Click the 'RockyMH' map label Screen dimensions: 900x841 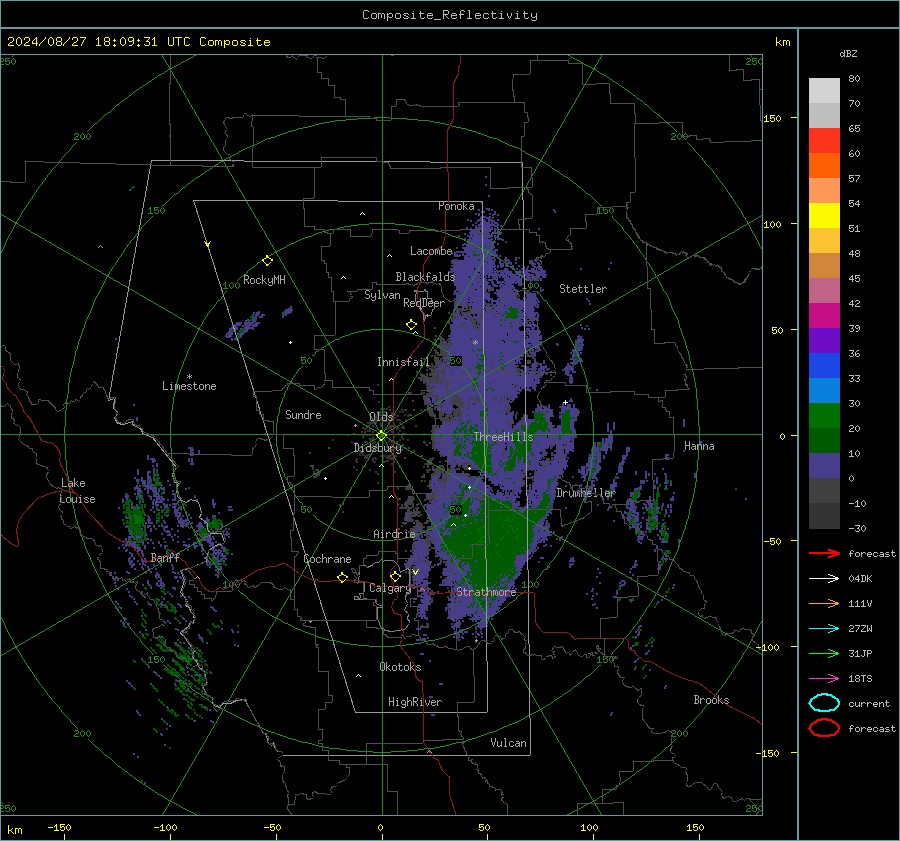(264, 280)
